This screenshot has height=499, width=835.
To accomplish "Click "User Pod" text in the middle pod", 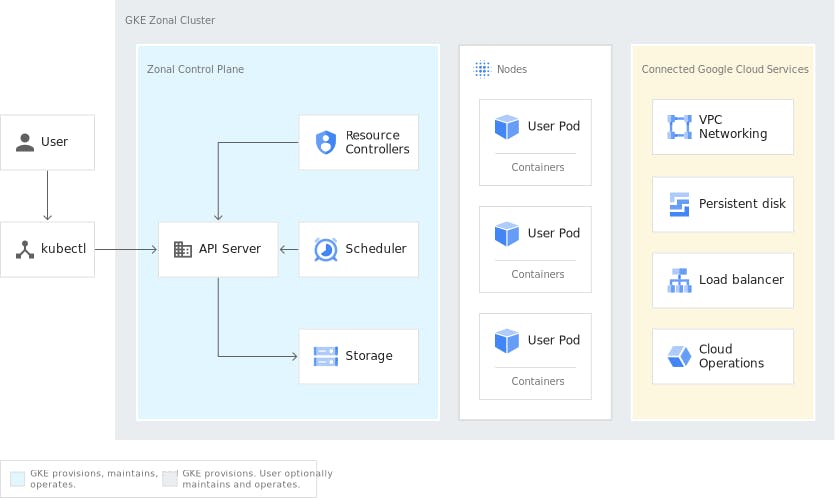I will click(554, 233).
